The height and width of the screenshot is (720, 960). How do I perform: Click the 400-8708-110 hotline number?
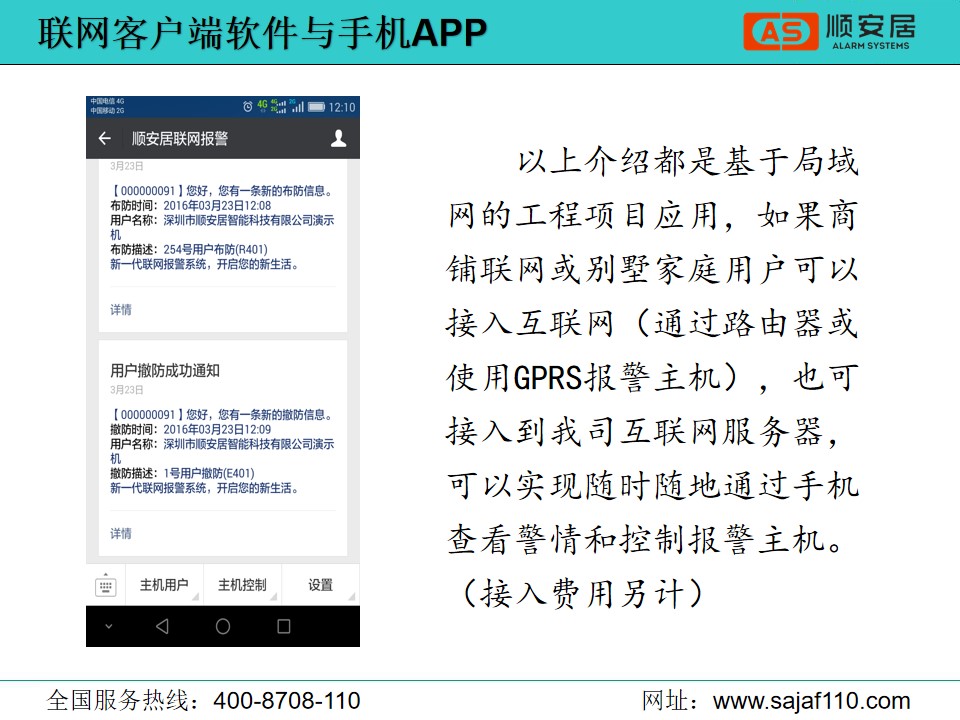285,700
